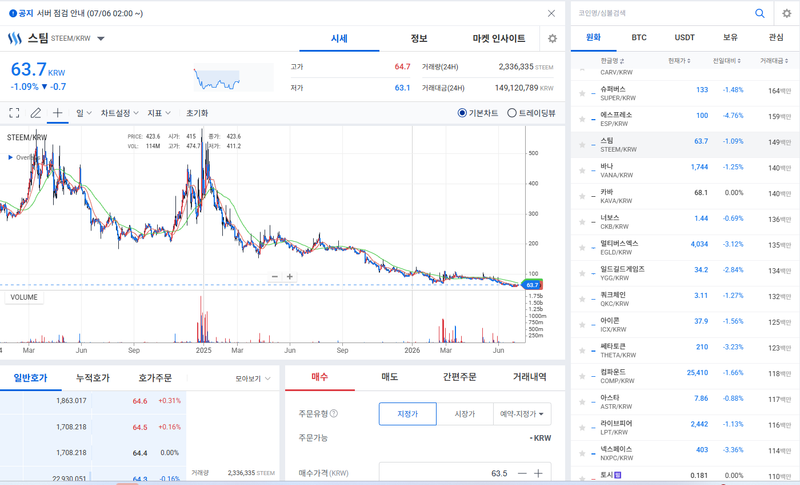800x485 pixels.
Task: Switch to 누적호가 order book tab
Action: tap(93, 378)
